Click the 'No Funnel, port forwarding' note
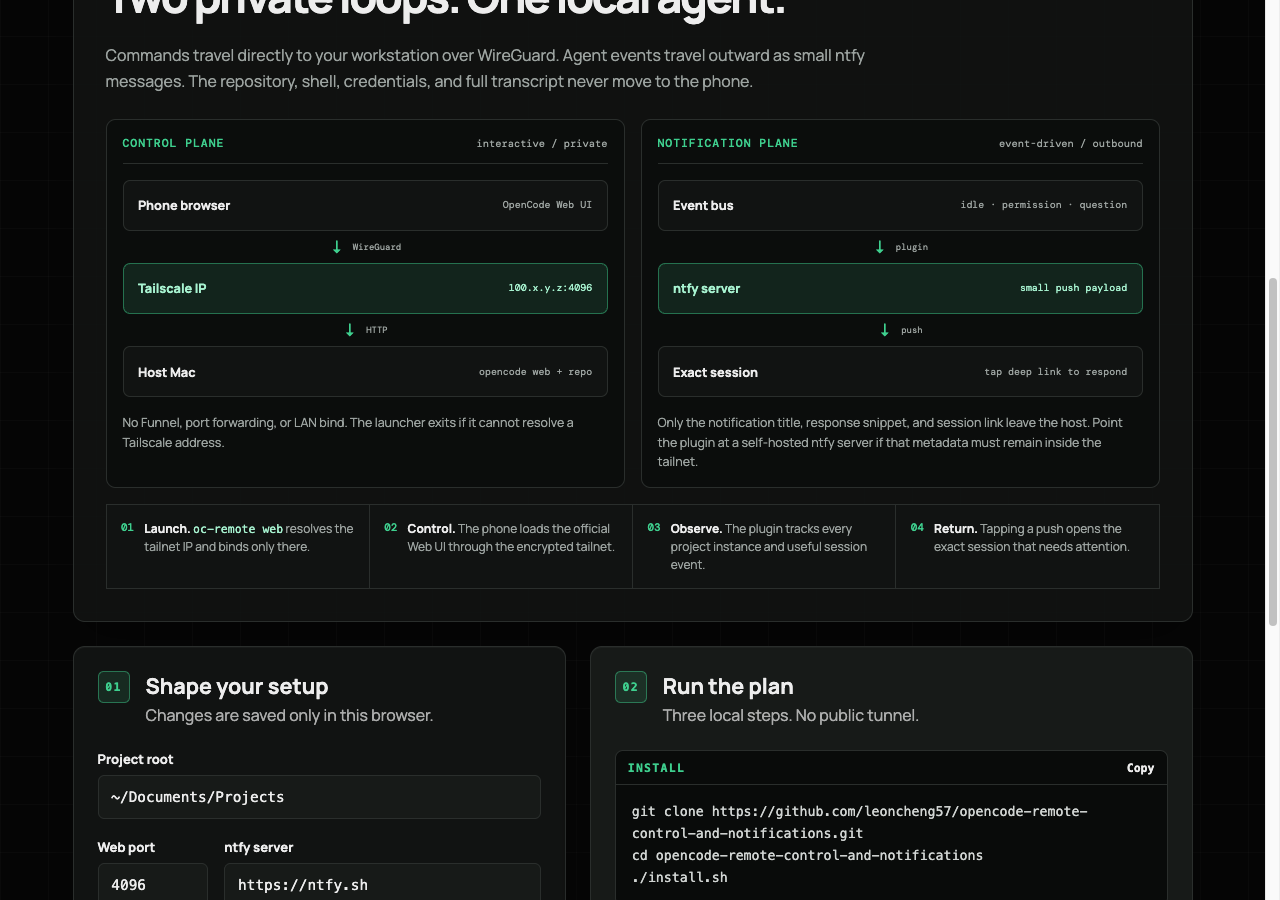This screenshot has width=1280, height=900. pyautogui.click(x=348, y=432)
